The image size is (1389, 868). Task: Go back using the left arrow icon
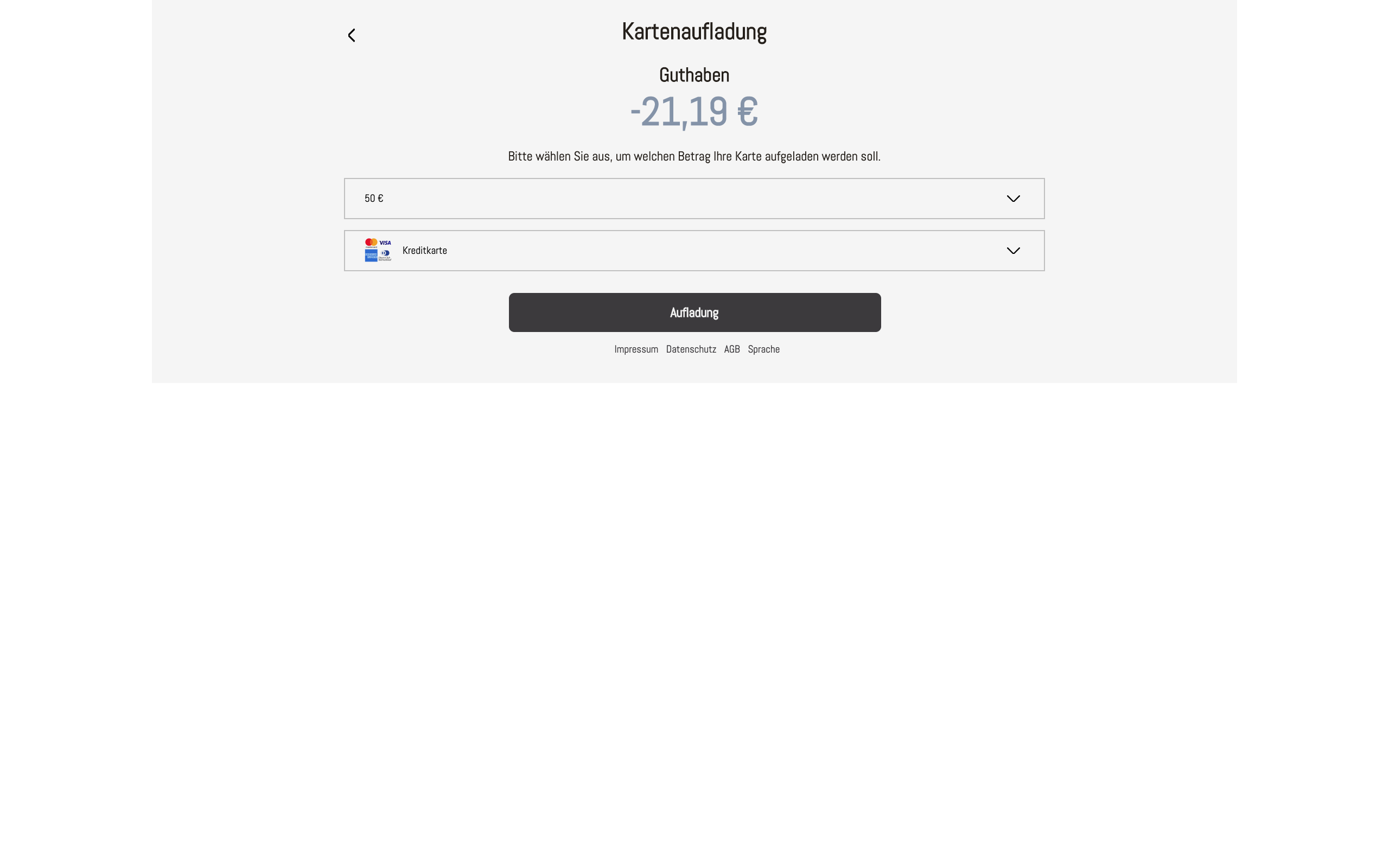click(351, 36)
